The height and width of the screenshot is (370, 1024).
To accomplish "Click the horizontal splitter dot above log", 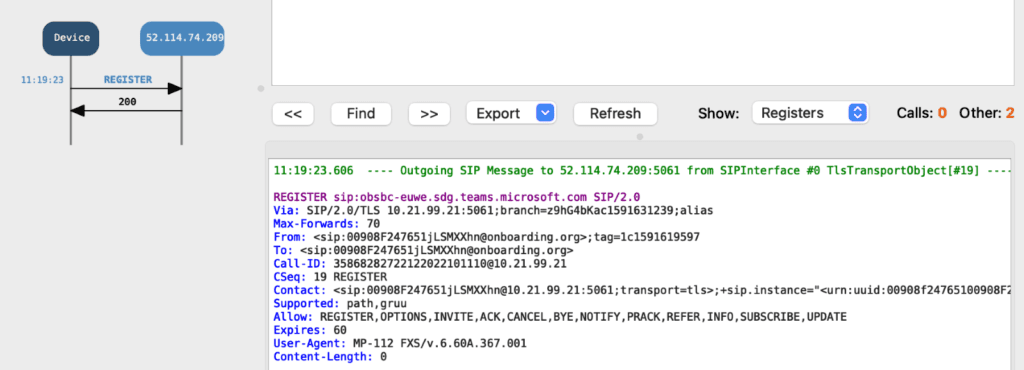I will click(640, 136).
